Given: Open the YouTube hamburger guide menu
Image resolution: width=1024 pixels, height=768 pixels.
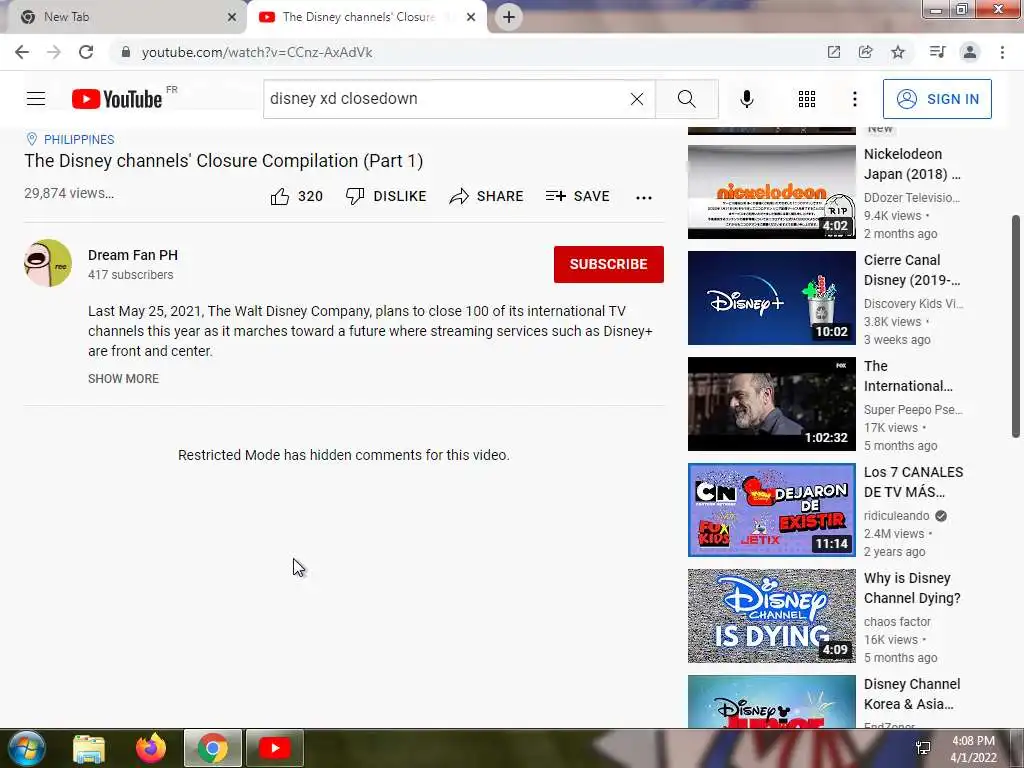Looking at the screenshot, I should coord(36,99).
